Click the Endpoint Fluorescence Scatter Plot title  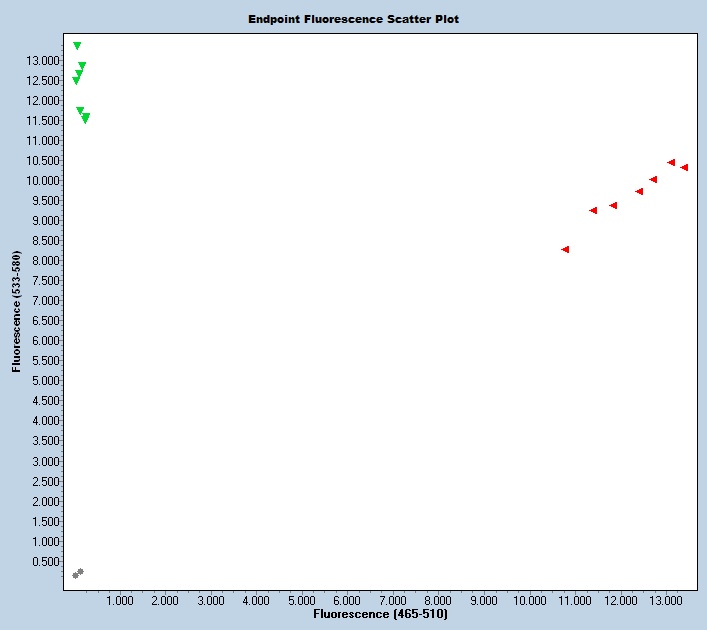pos(354,19)
